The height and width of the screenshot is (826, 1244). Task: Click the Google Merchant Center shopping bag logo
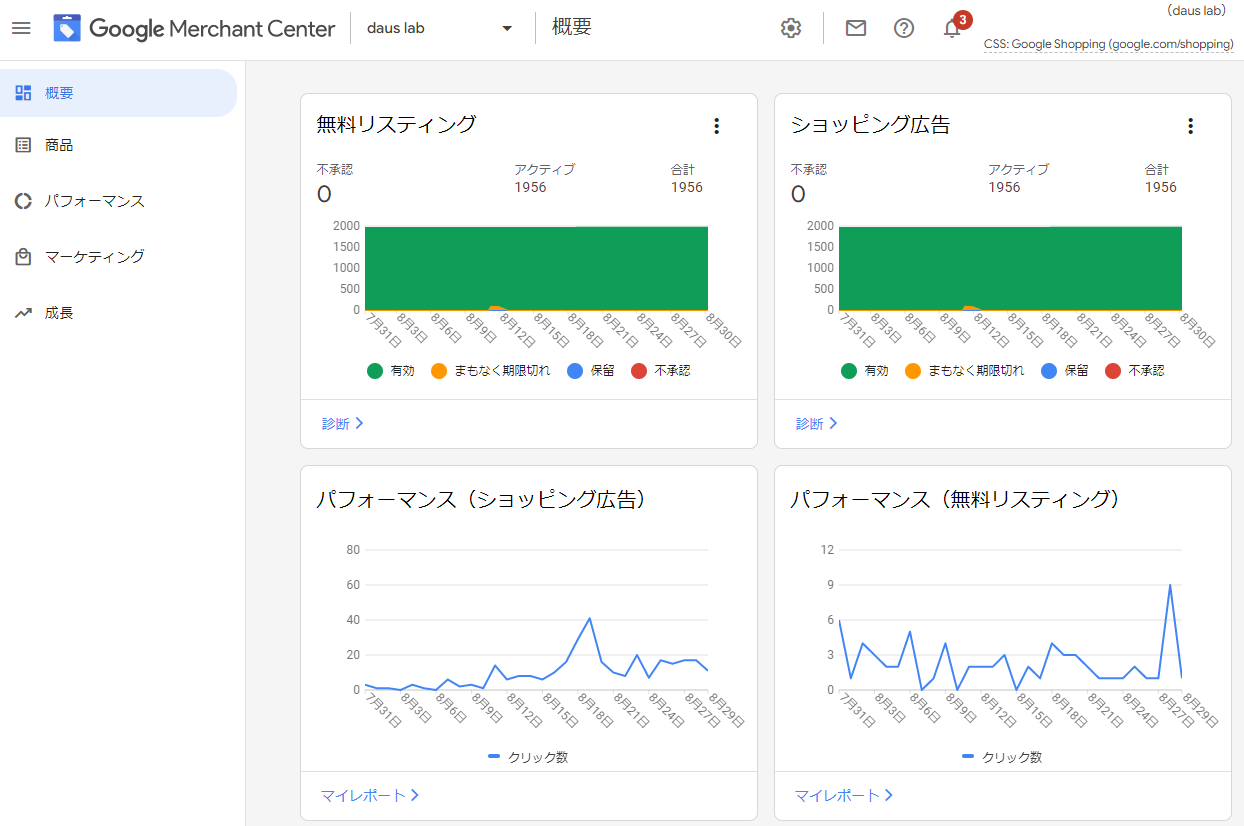coord(66,27)
